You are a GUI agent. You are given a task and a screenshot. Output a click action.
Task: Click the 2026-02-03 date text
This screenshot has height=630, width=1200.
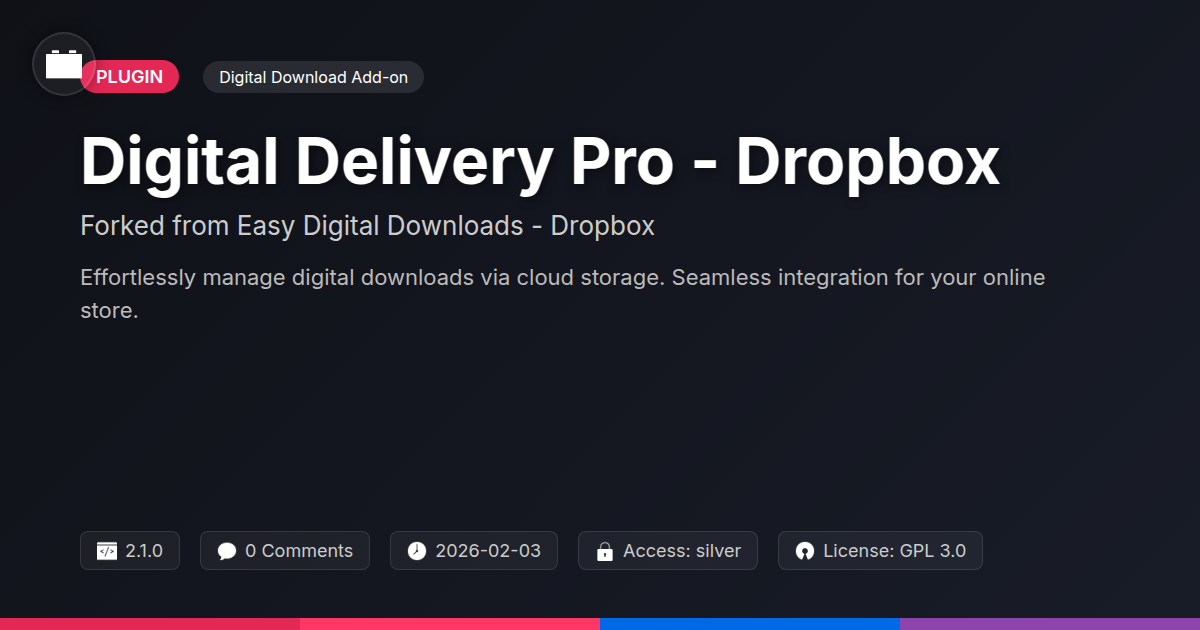(488, 551)
